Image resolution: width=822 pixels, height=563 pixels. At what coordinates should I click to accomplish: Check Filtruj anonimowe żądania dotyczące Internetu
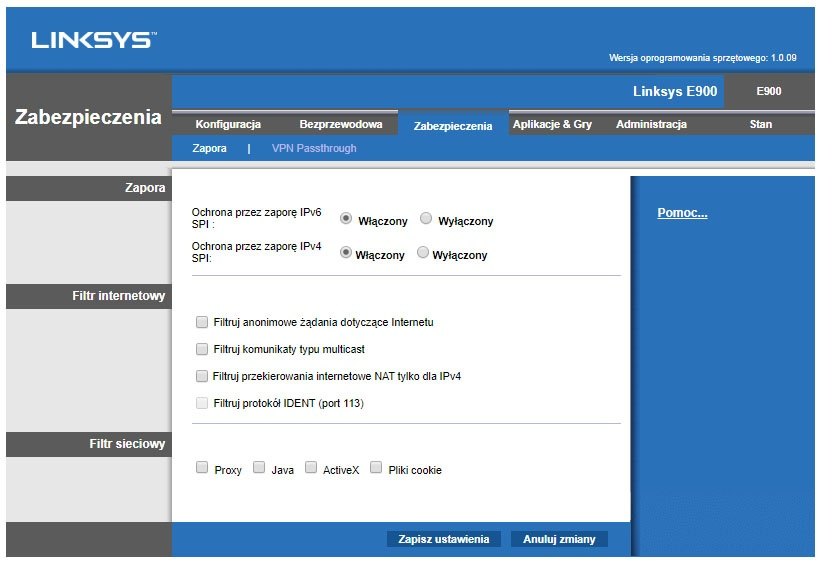tap(202, 322)
